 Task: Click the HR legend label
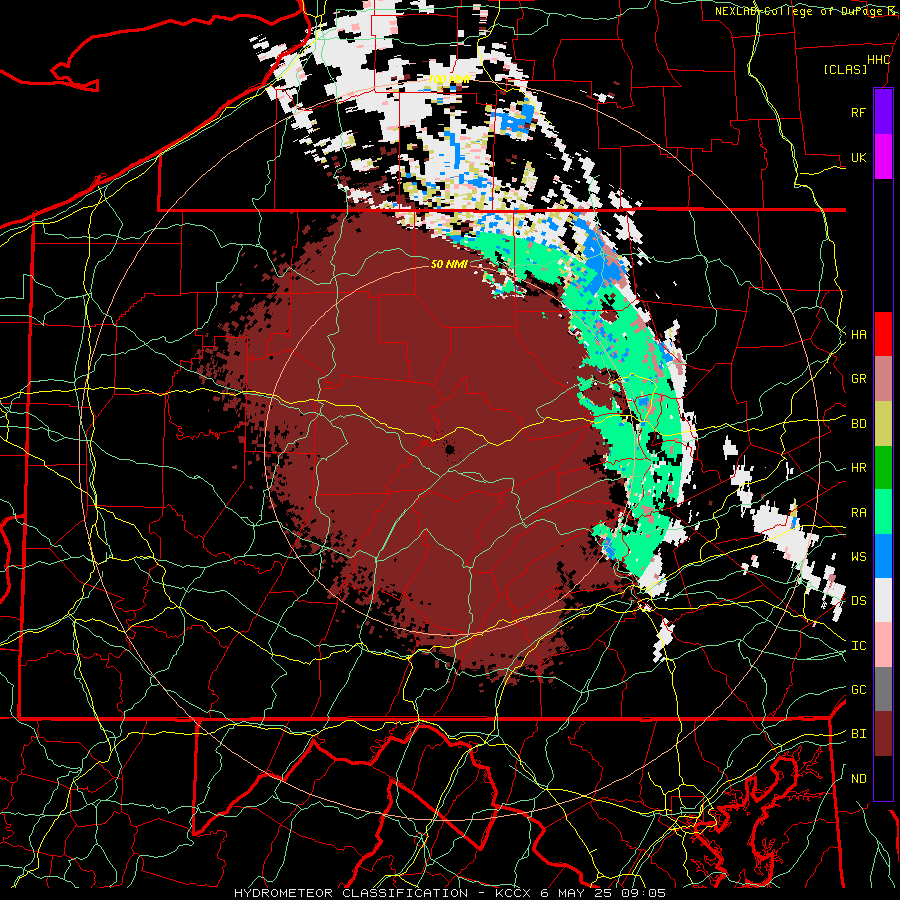(858, 468)
